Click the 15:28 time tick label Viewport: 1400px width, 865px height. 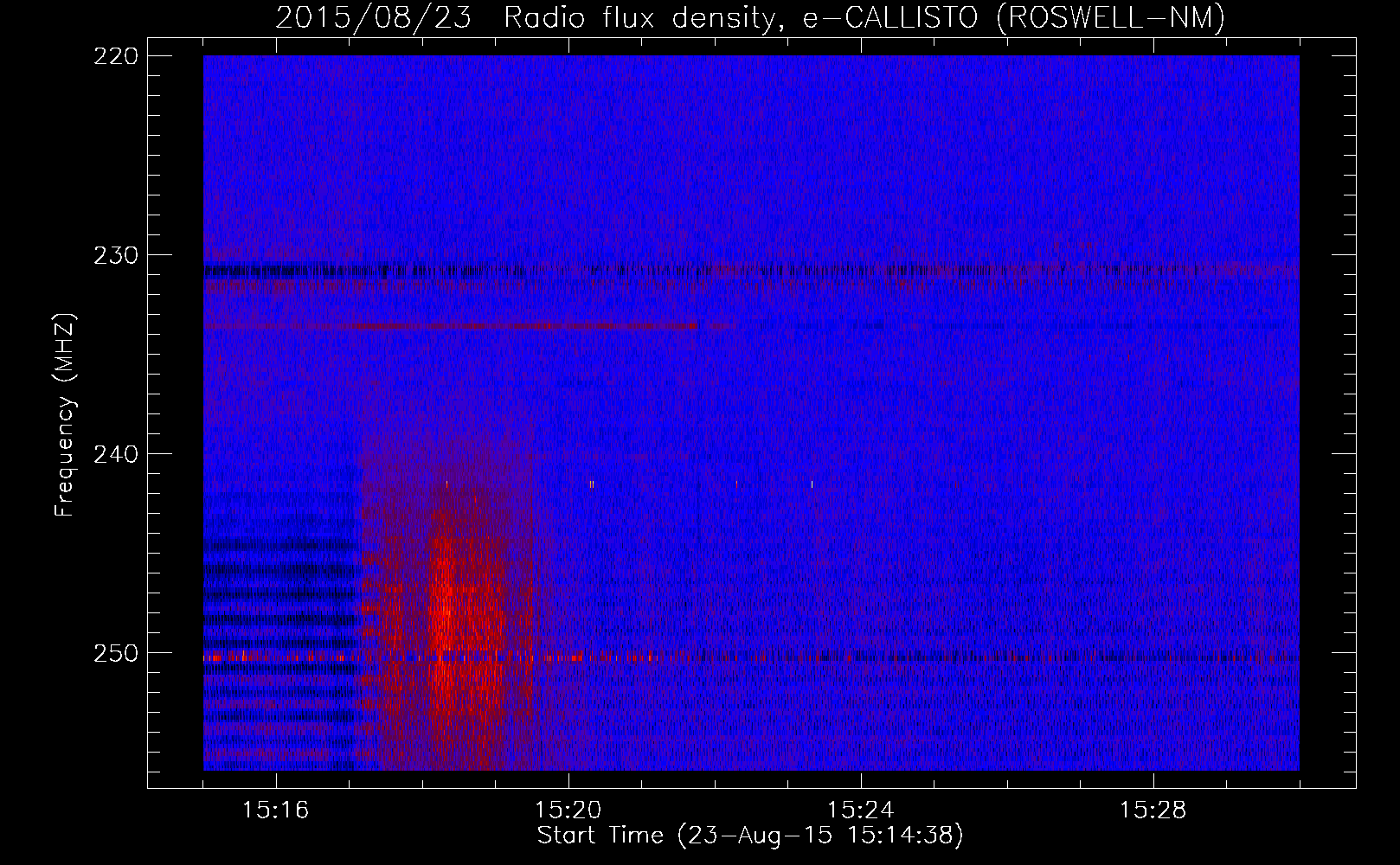(x=1153, y=810)
